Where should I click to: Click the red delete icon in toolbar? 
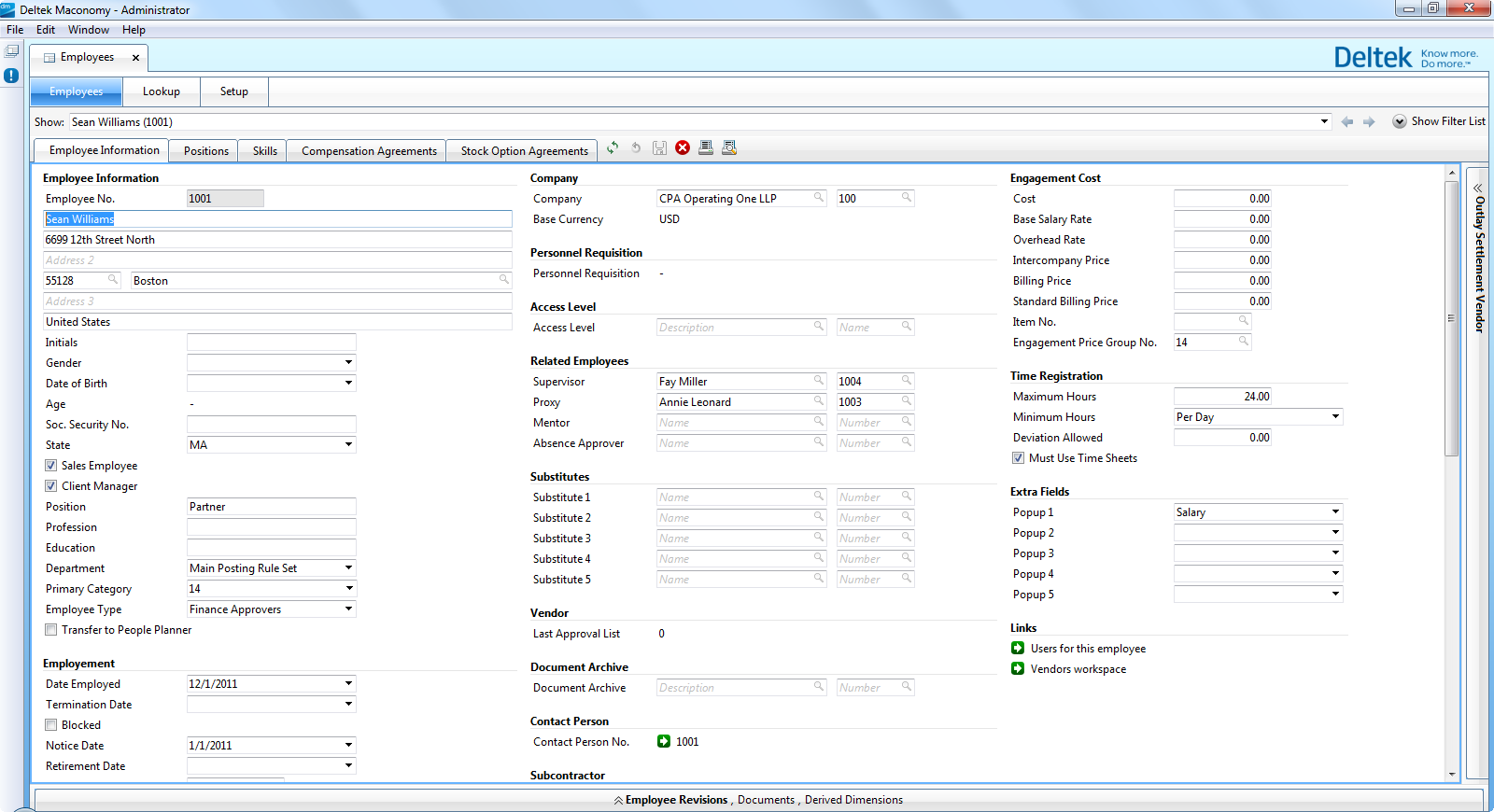683,147
